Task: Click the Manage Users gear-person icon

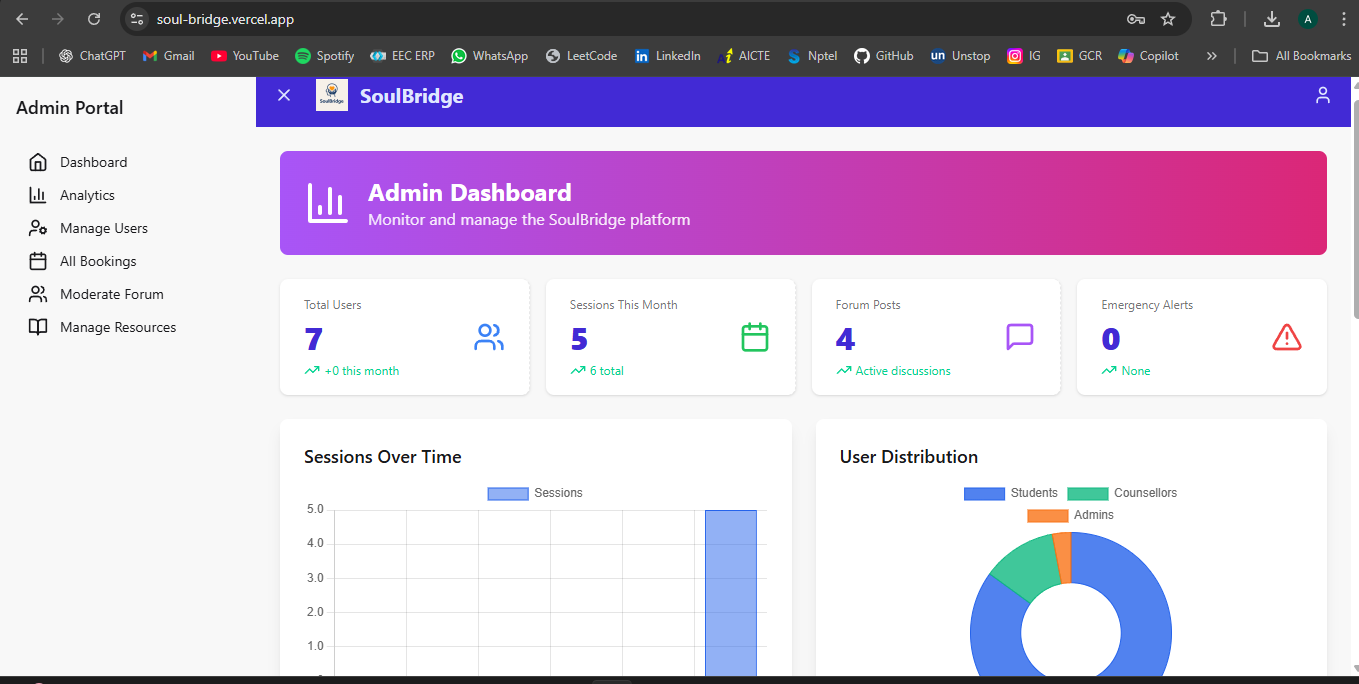Action: point(38,228)
